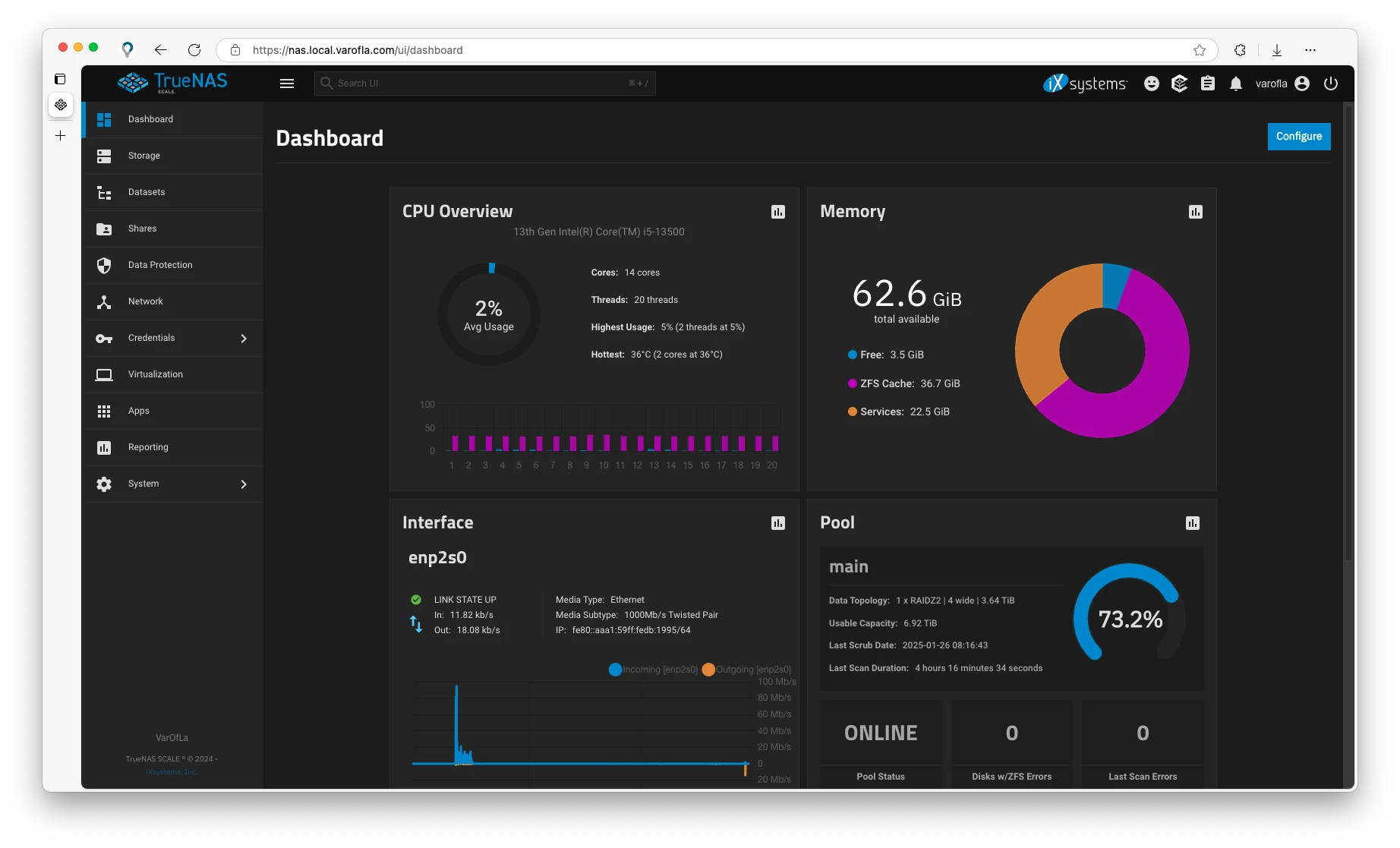
Task: Click the iXsystems, Inc. footer link
Action: point(172,772)
